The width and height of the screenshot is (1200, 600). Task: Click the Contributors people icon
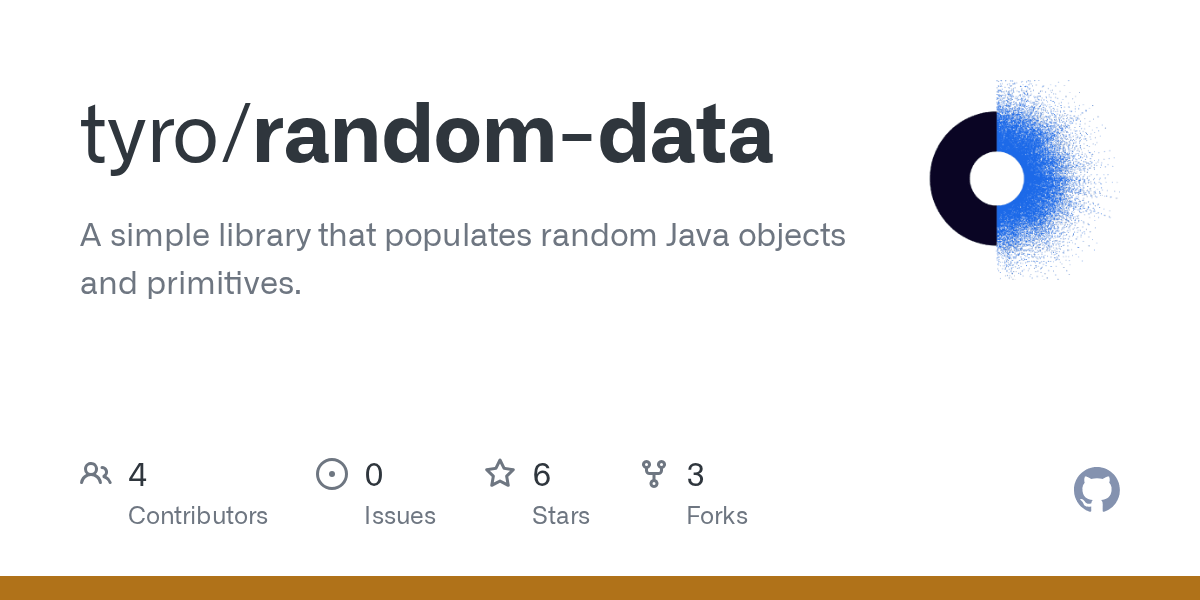coord(96,474)
